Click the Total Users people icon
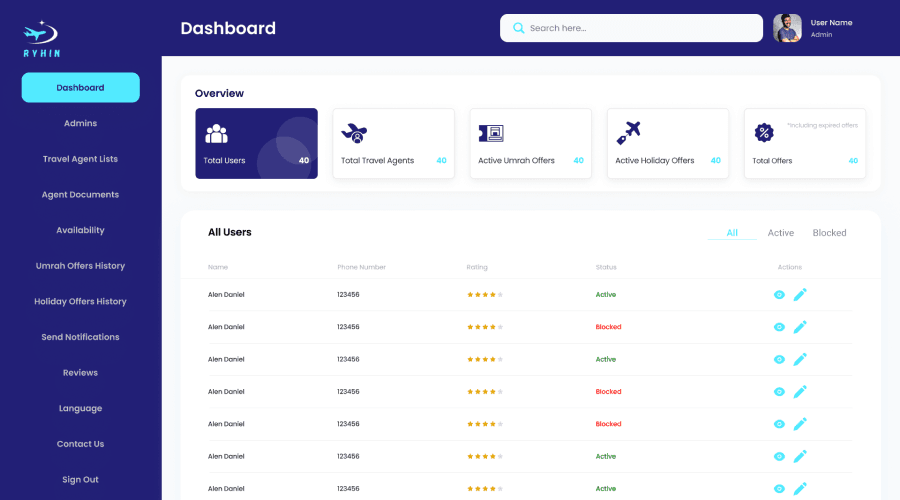900x500 pixels. click(x=216, y=133)
